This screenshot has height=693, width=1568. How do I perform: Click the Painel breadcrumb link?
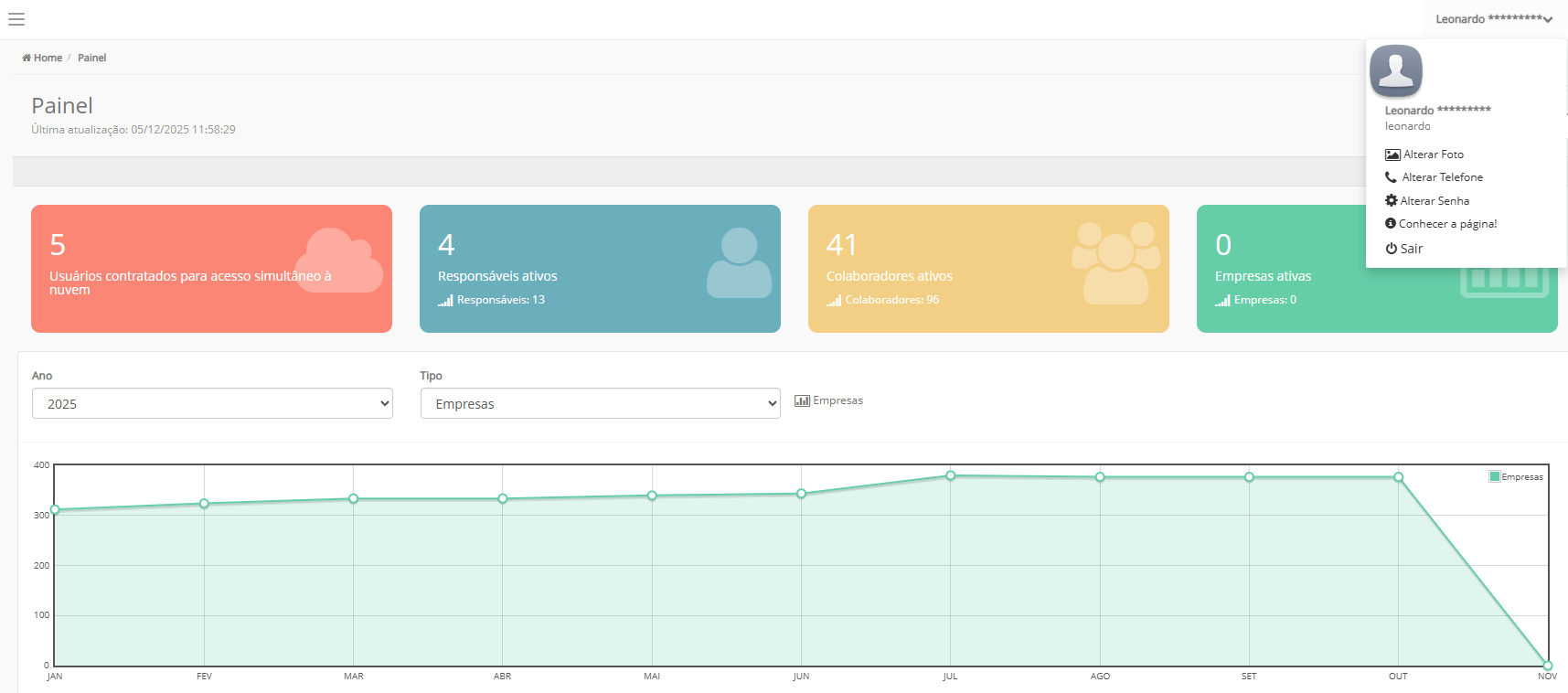click(91, 58)
